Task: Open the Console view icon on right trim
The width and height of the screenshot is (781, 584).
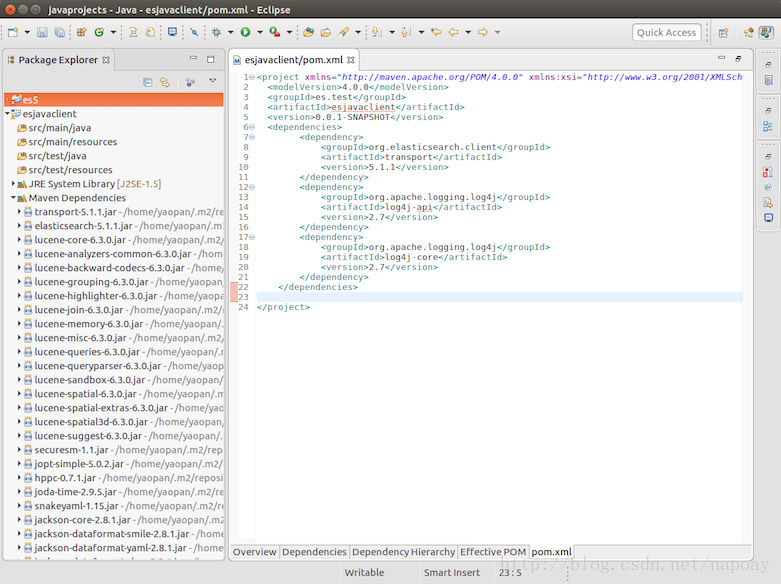Action: (768, 218)
